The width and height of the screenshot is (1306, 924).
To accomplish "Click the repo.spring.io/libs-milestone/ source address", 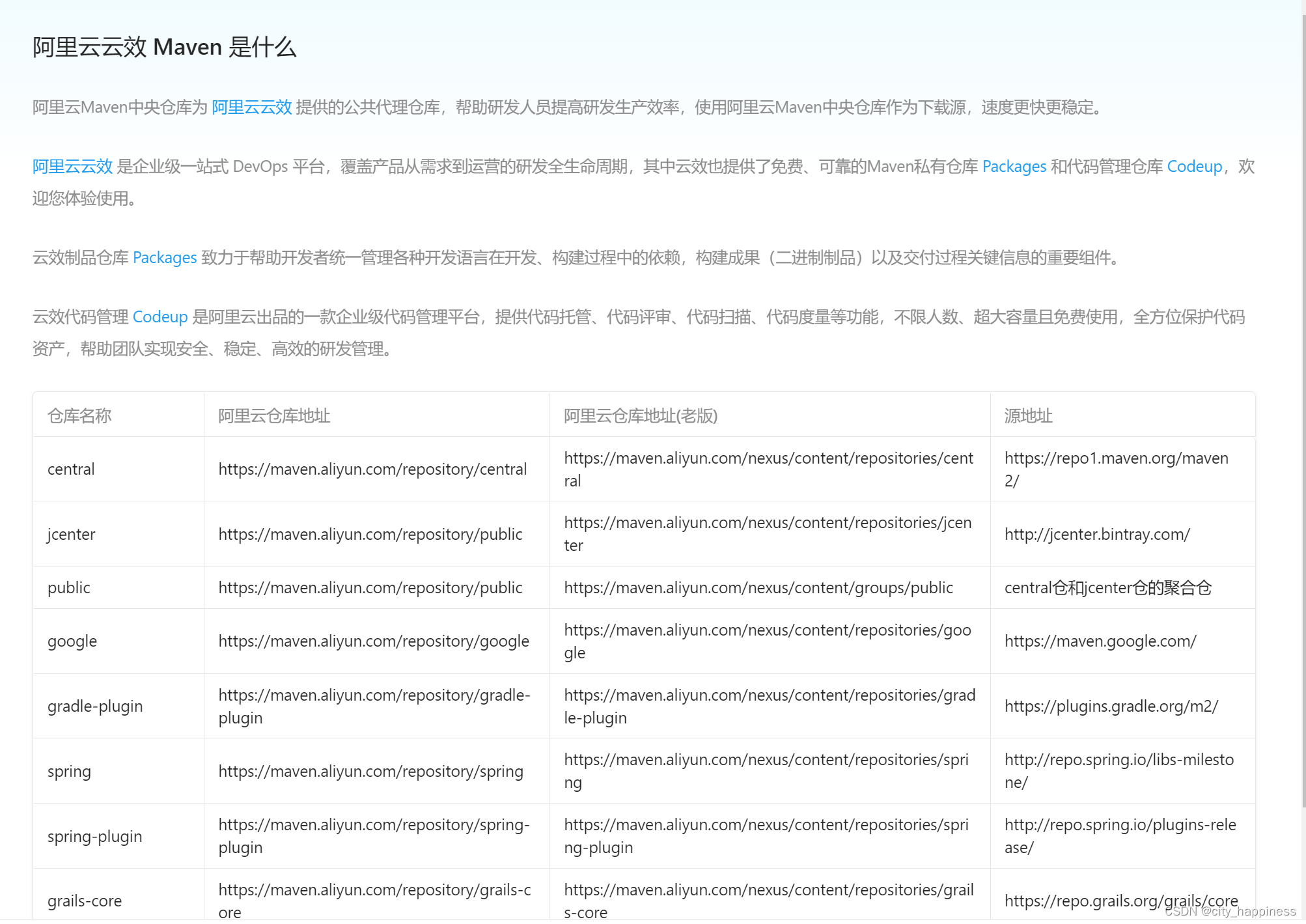I will 1119,772.
